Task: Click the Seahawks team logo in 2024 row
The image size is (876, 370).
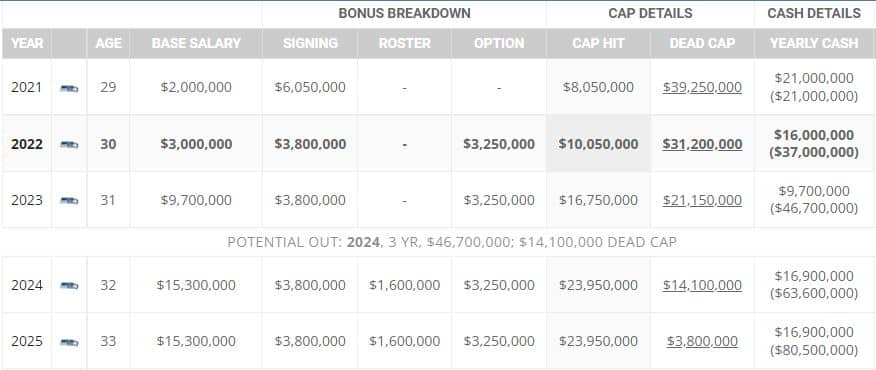Action: pyautogui.click(x=69, y=286)
